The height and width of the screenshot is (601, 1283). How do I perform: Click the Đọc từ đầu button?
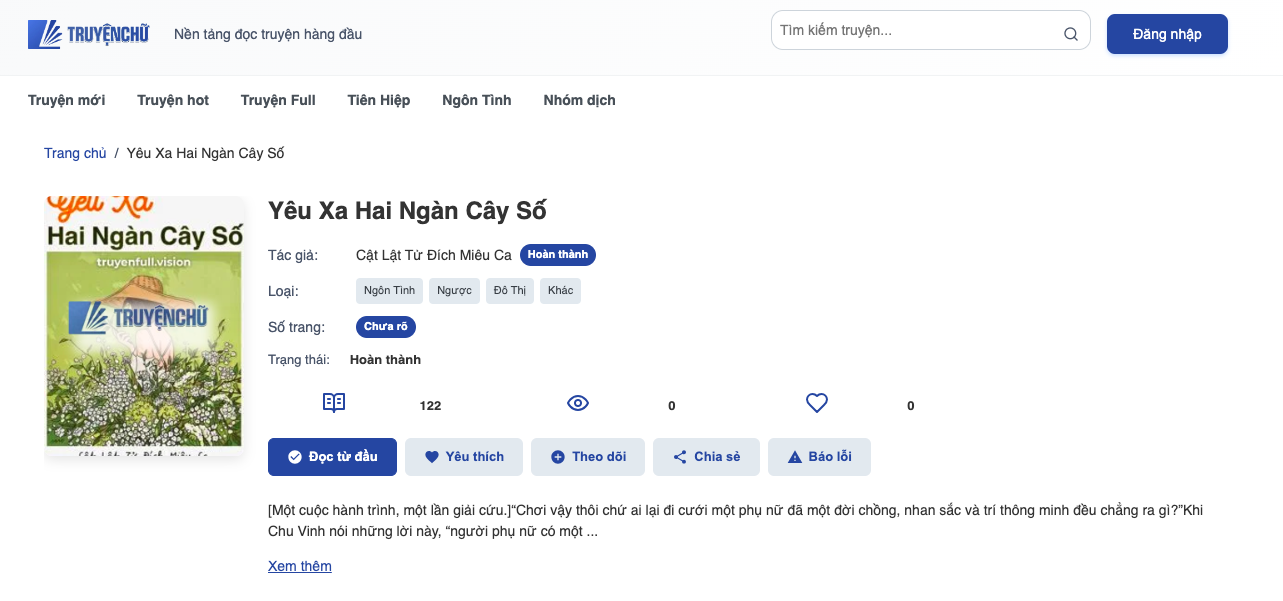point(332,456)
